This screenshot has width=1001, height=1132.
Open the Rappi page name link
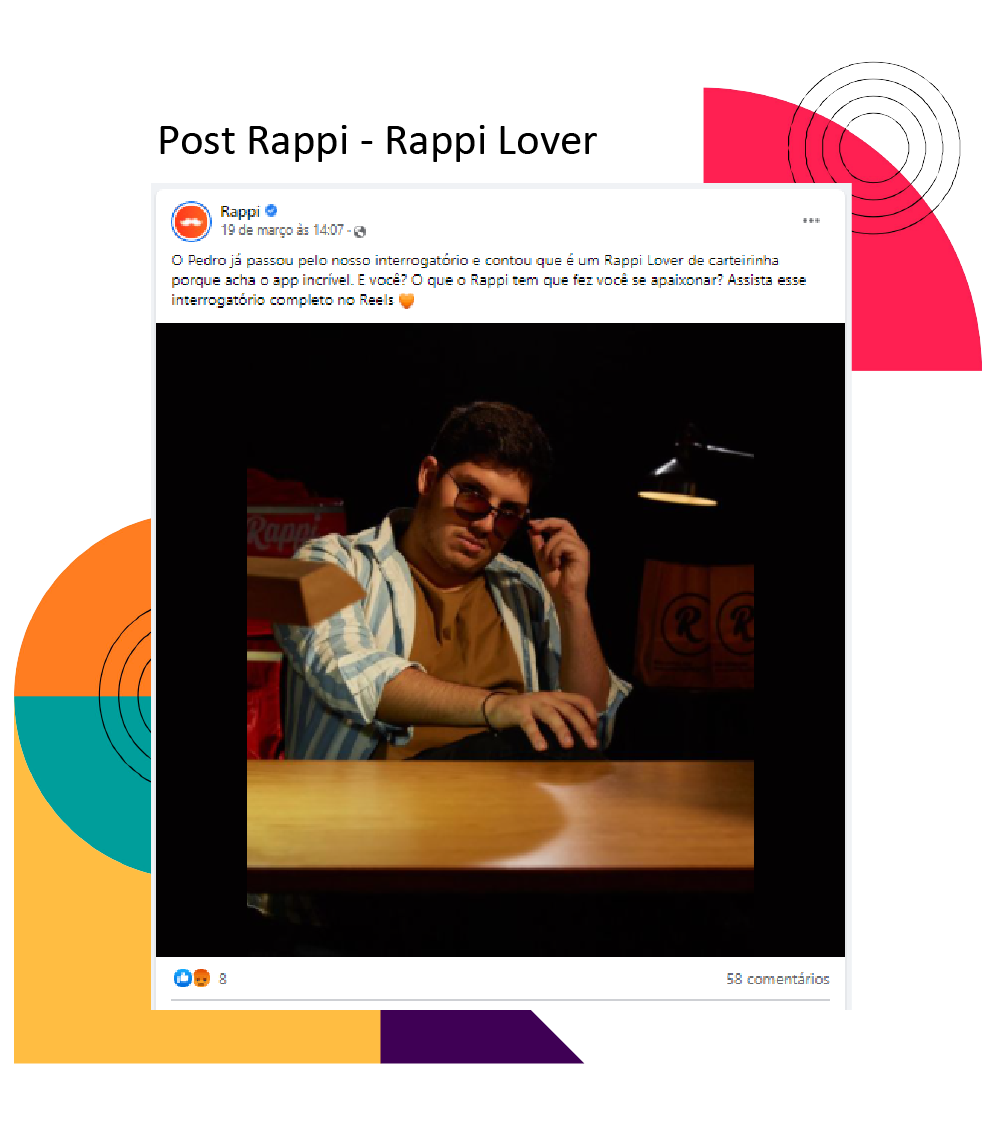tap(240, 212)
